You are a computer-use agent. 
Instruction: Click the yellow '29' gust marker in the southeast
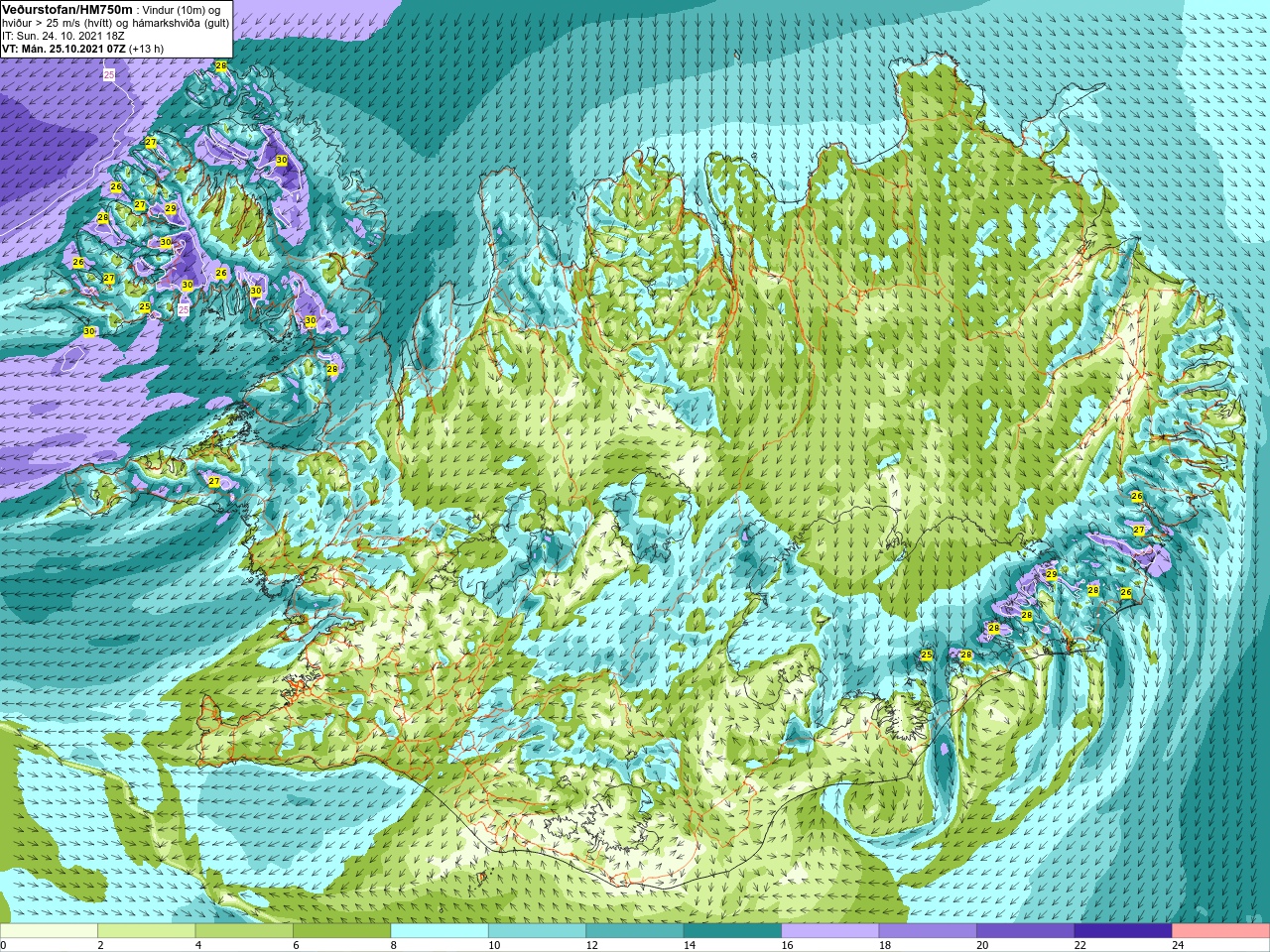tap(1051, 574)
